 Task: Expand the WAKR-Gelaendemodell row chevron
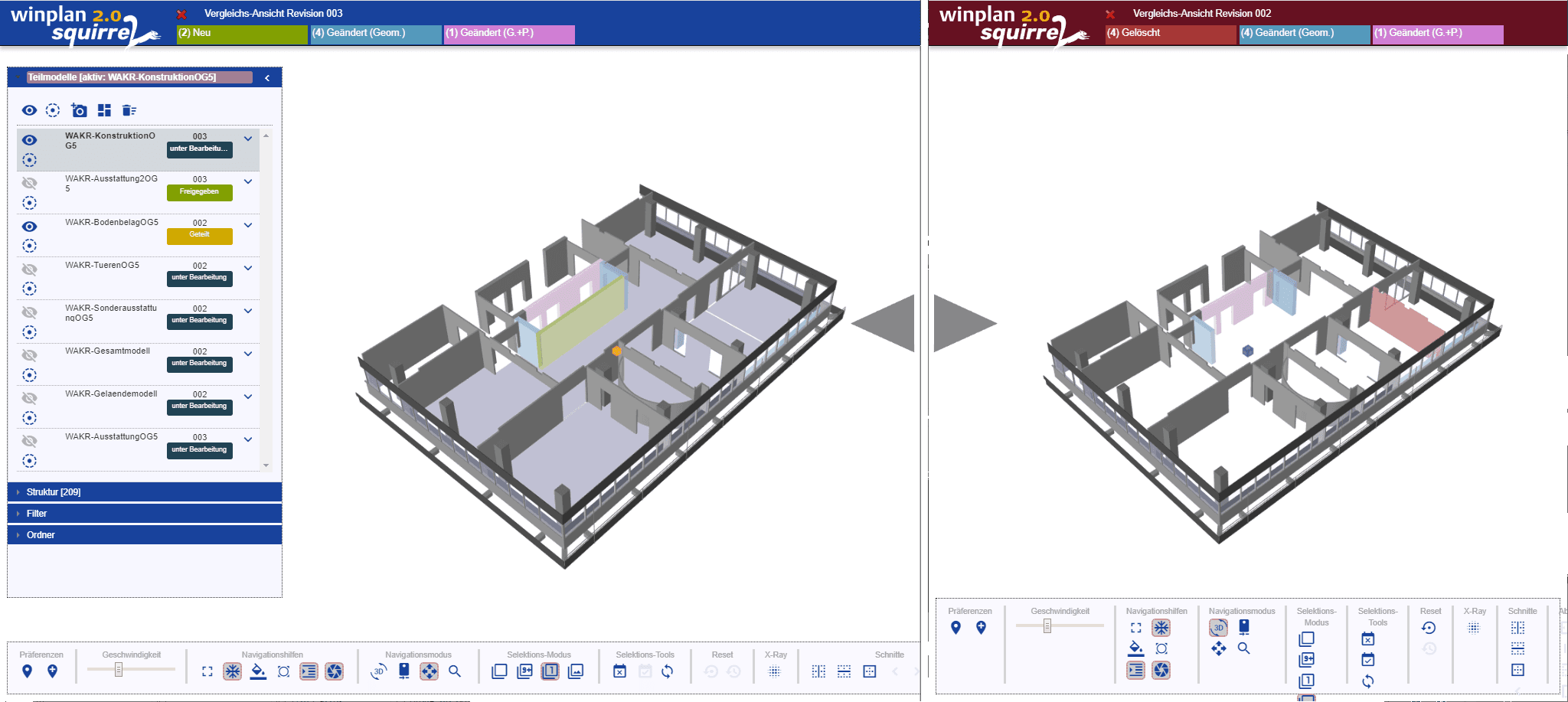(248, 397)
